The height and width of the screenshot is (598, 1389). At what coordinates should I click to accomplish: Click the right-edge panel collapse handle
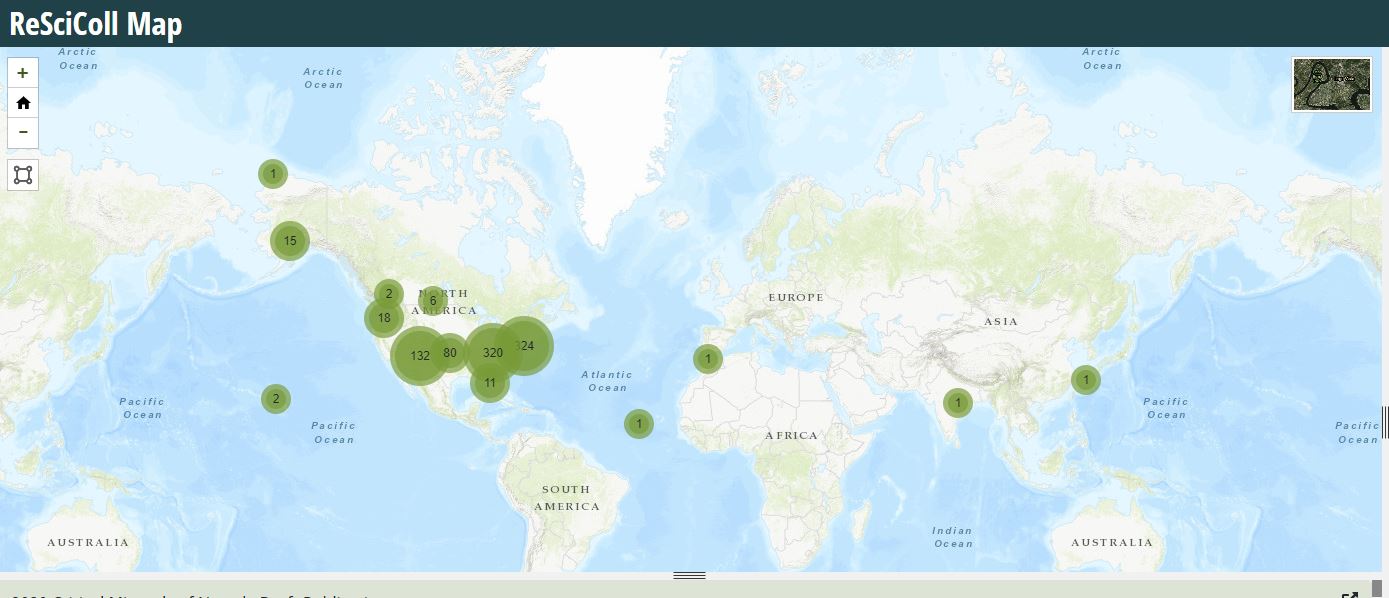1385,422
